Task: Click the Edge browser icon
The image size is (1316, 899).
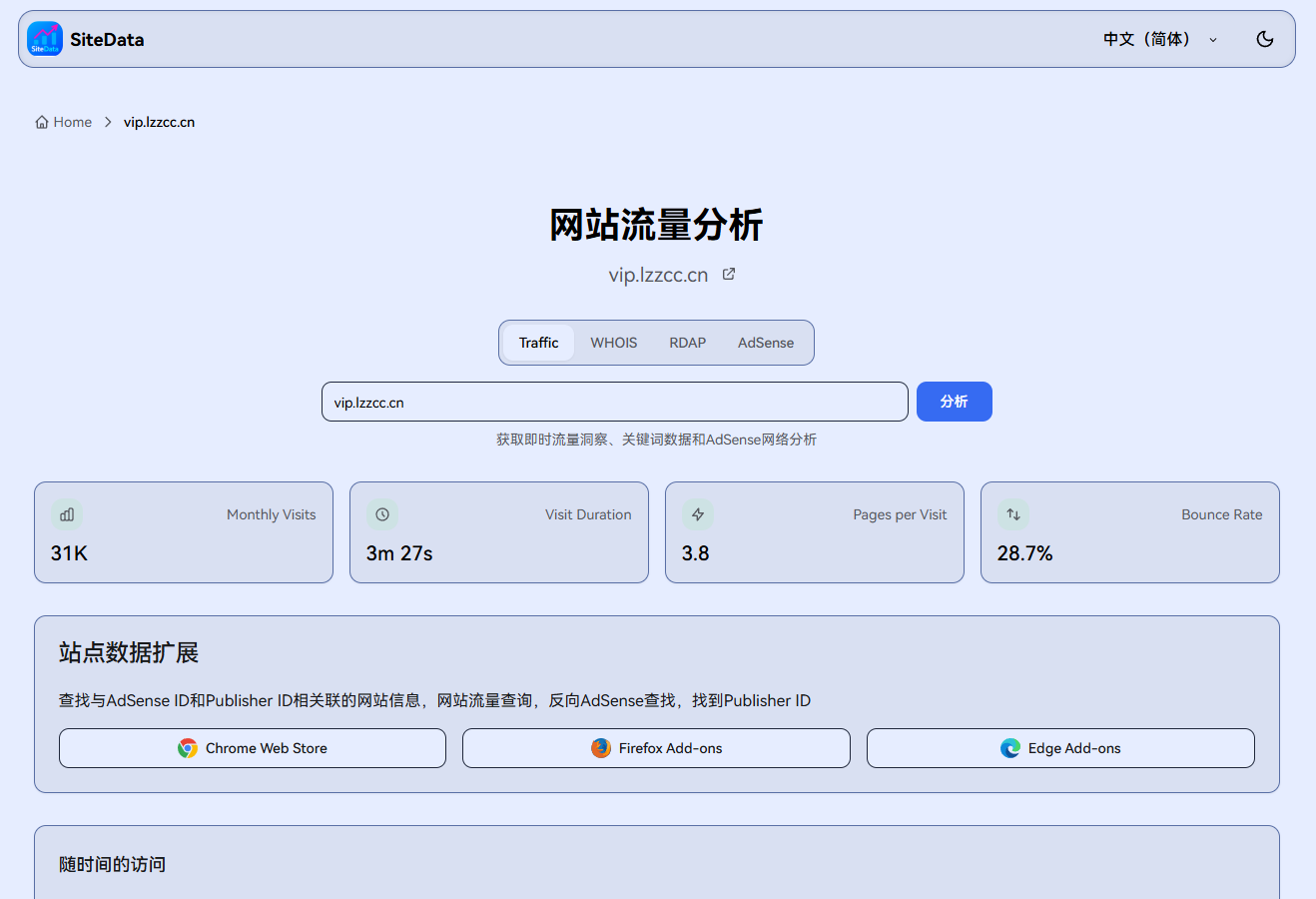Action: pyautogui.click(x=1010, y=748)
